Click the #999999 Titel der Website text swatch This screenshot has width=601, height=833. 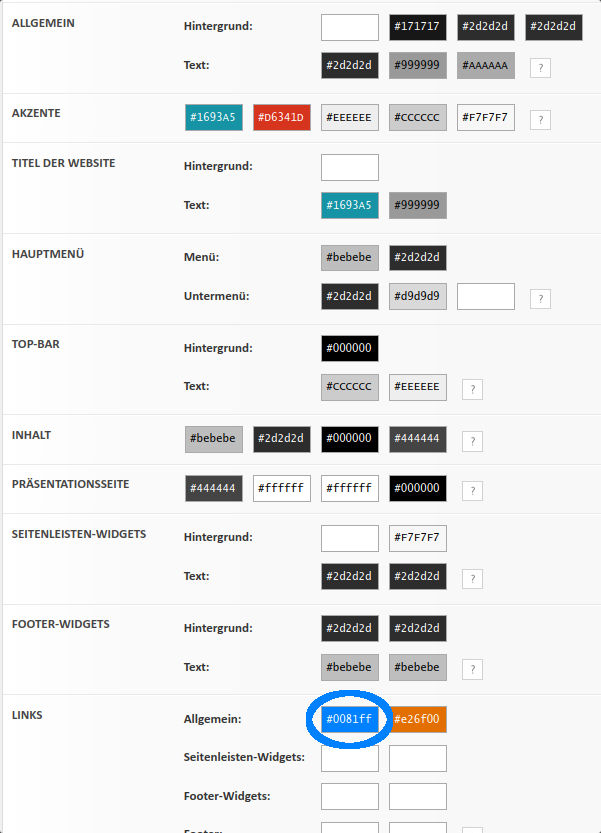[x=418, y=206]
